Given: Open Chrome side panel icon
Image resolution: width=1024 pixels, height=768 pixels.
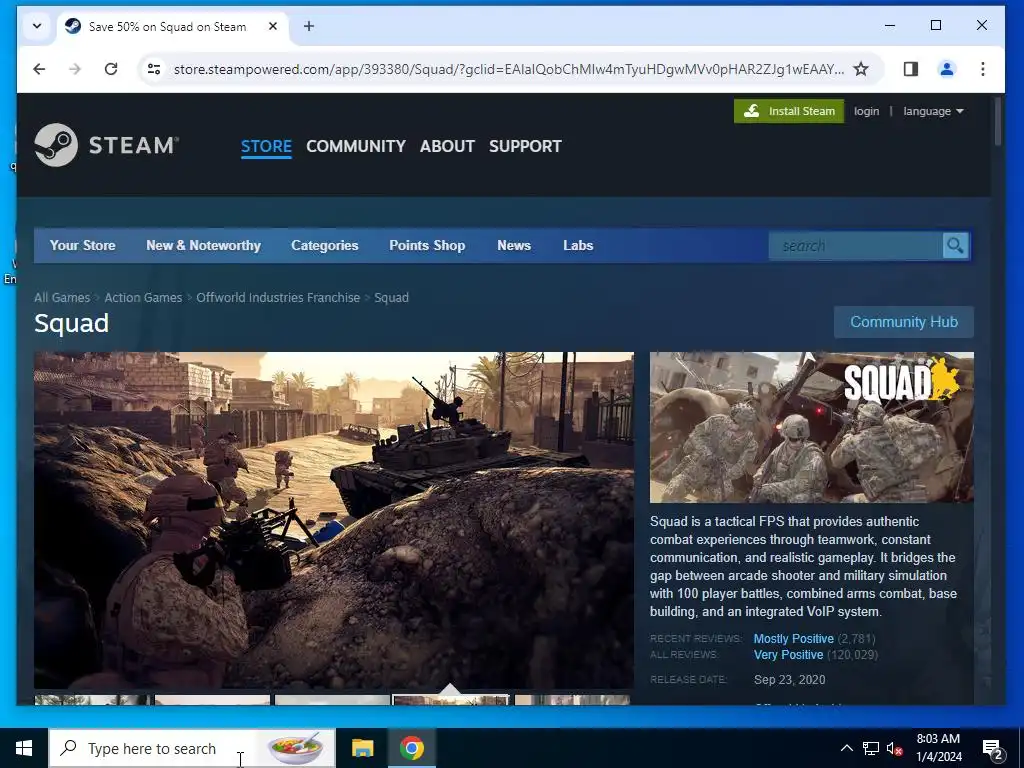Looking at the screenshot, I should [x=911, y=69].
